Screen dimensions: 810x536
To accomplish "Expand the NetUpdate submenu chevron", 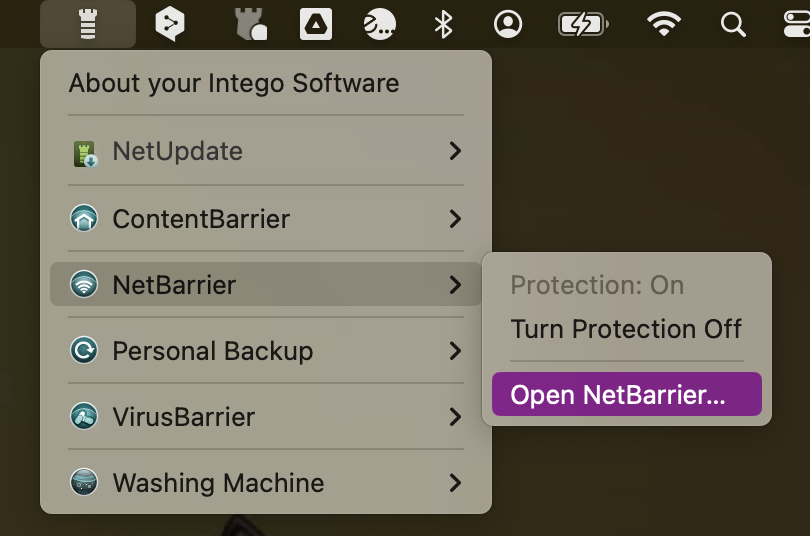I will (x=455, y=151).
